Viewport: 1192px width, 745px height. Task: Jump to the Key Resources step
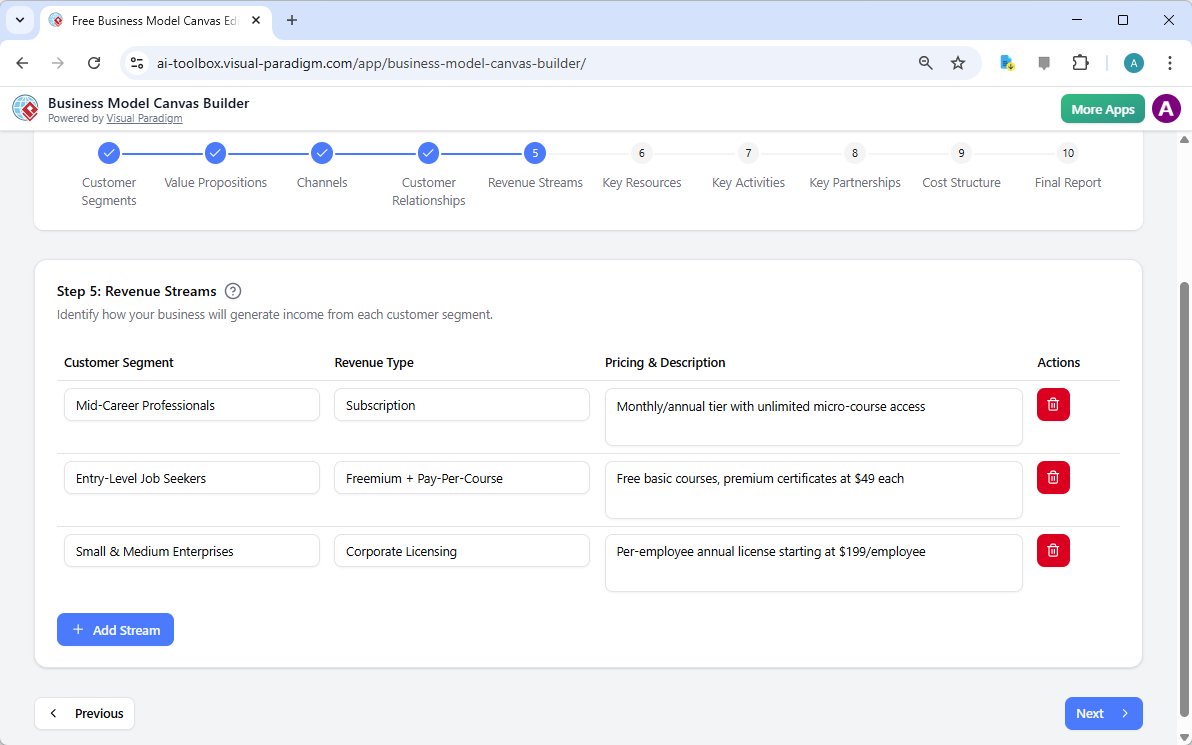tap(641, 153)
